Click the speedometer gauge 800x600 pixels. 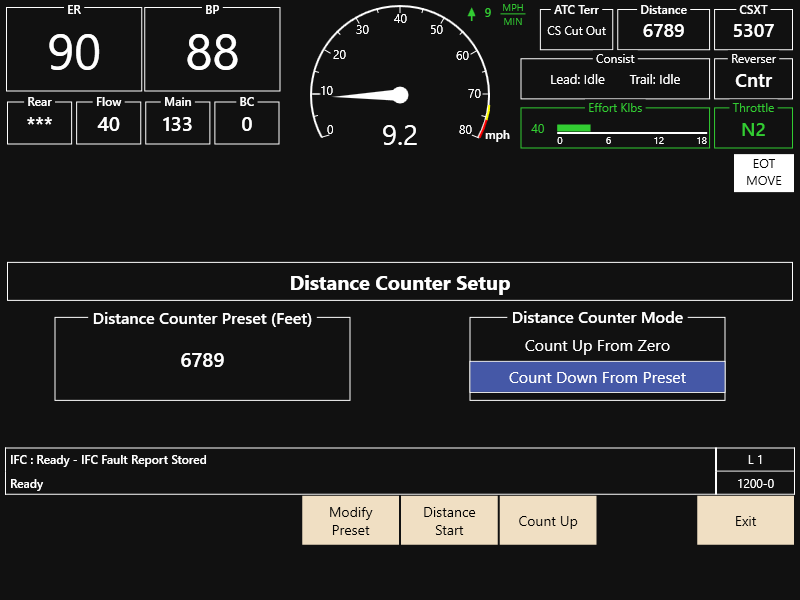pyautogui.click(x=400, y=80)
